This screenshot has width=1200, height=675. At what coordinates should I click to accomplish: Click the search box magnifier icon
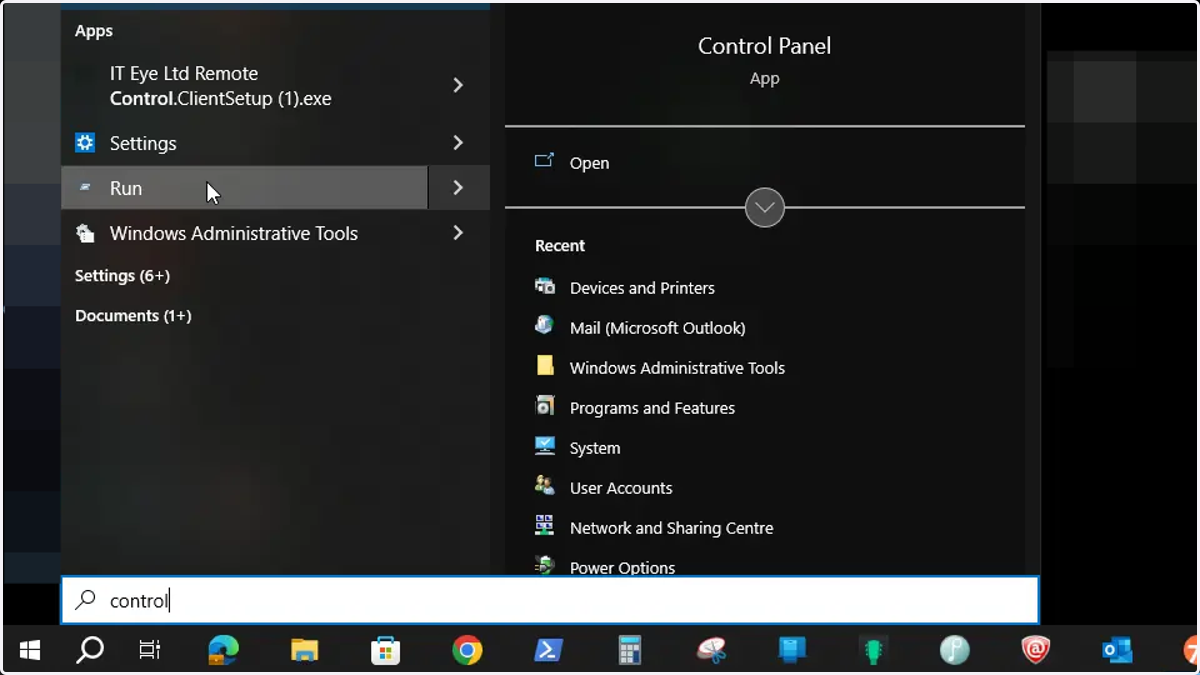point(86,600)
